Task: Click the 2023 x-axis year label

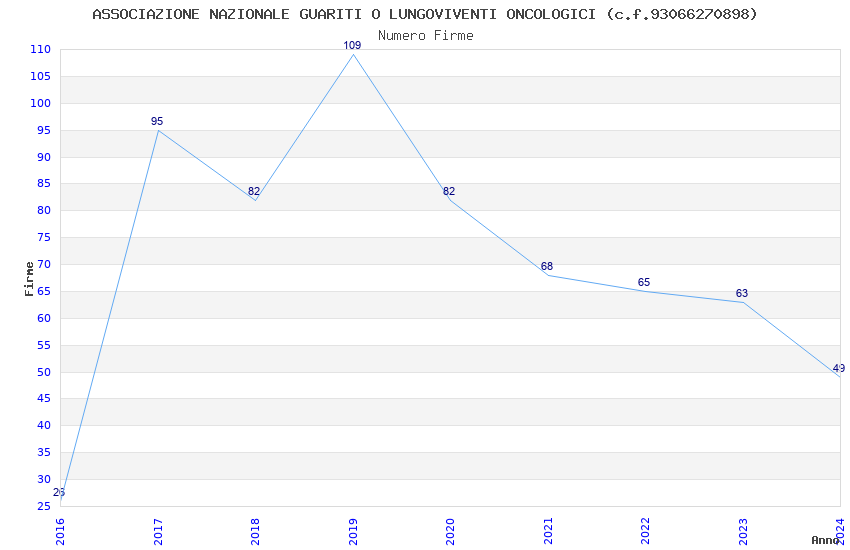Action: (743, 532)
